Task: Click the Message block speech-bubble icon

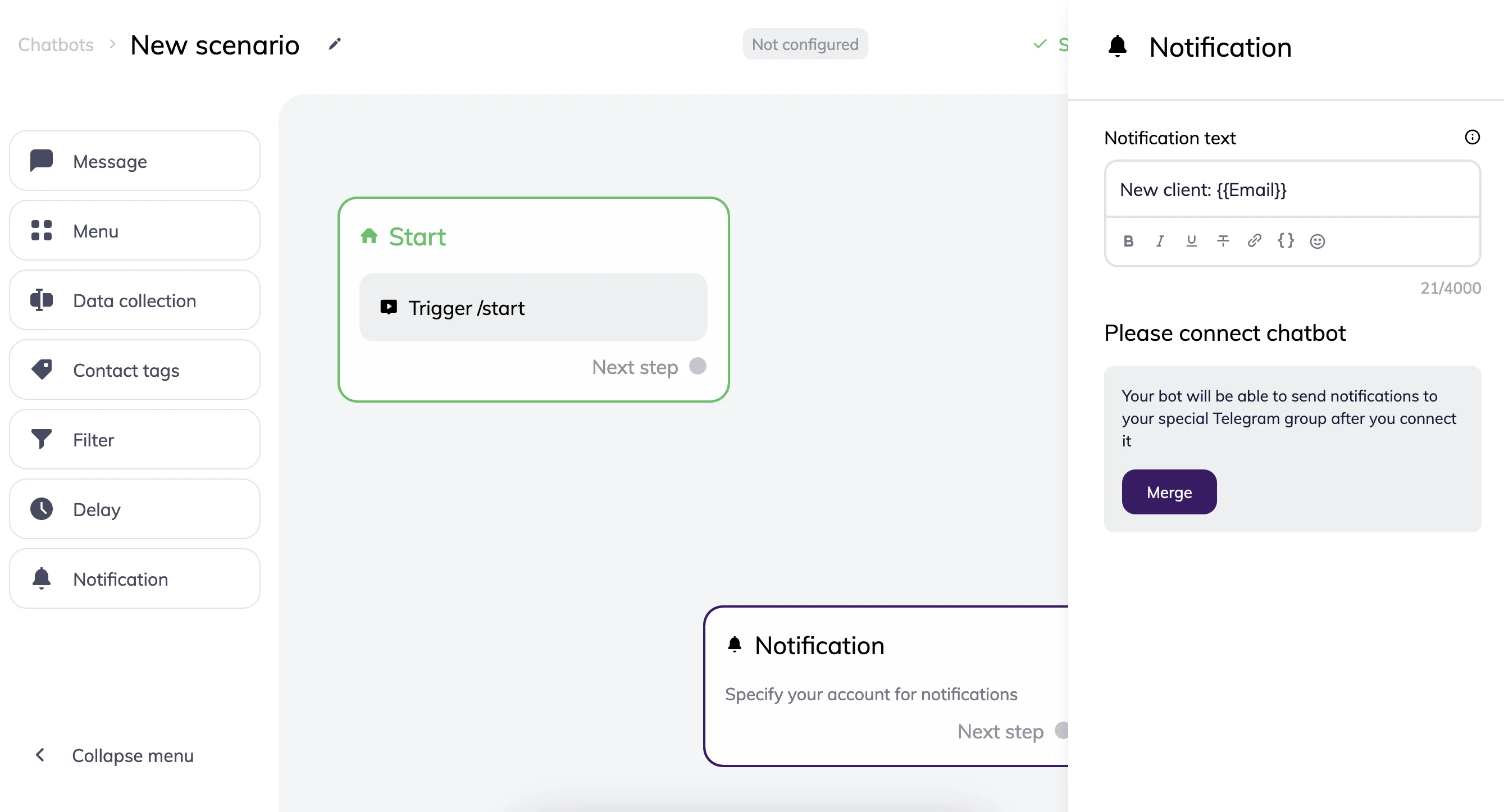Action: [42, 160]
